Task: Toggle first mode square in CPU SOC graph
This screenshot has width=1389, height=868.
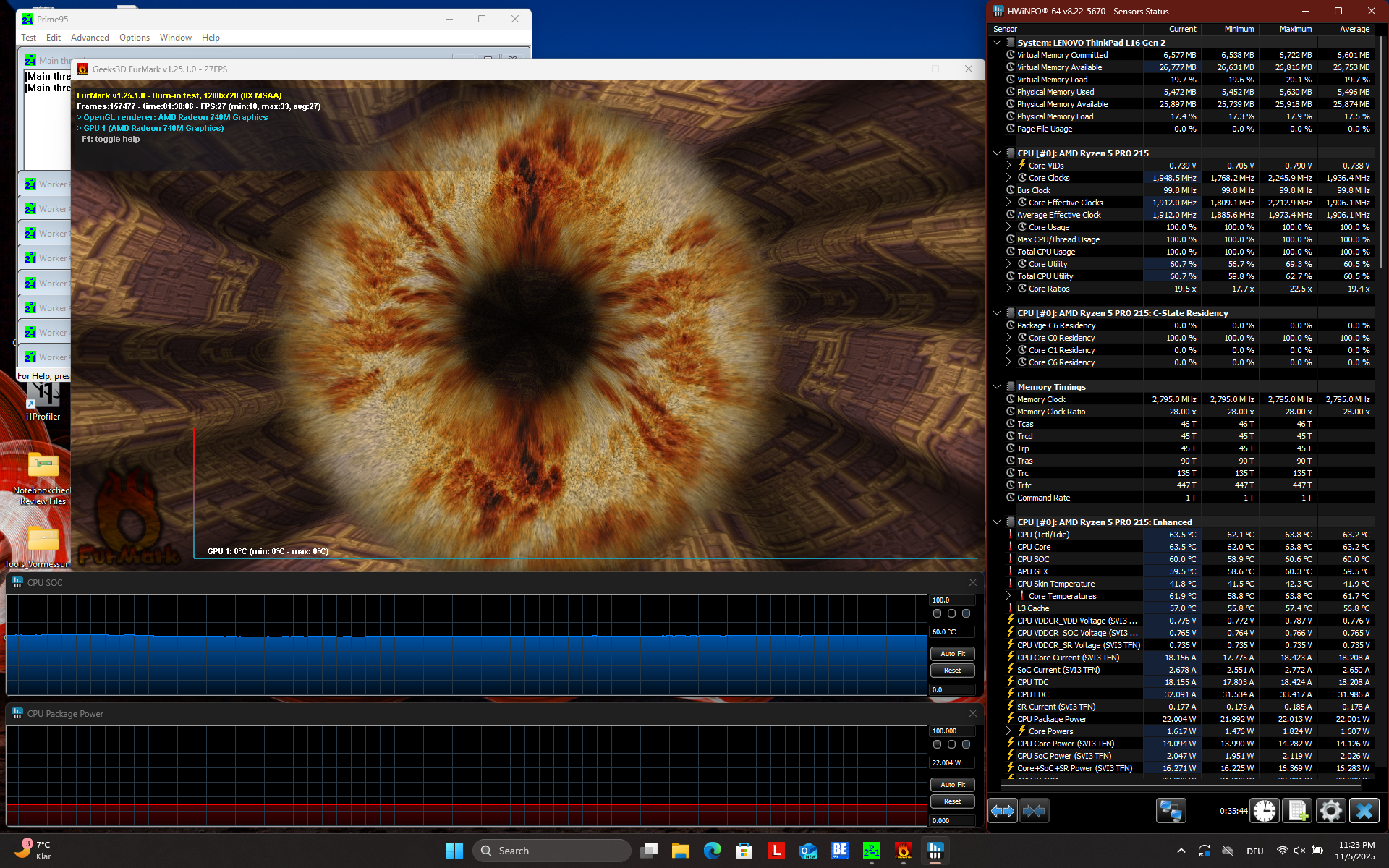Action: tap(938, 613)
